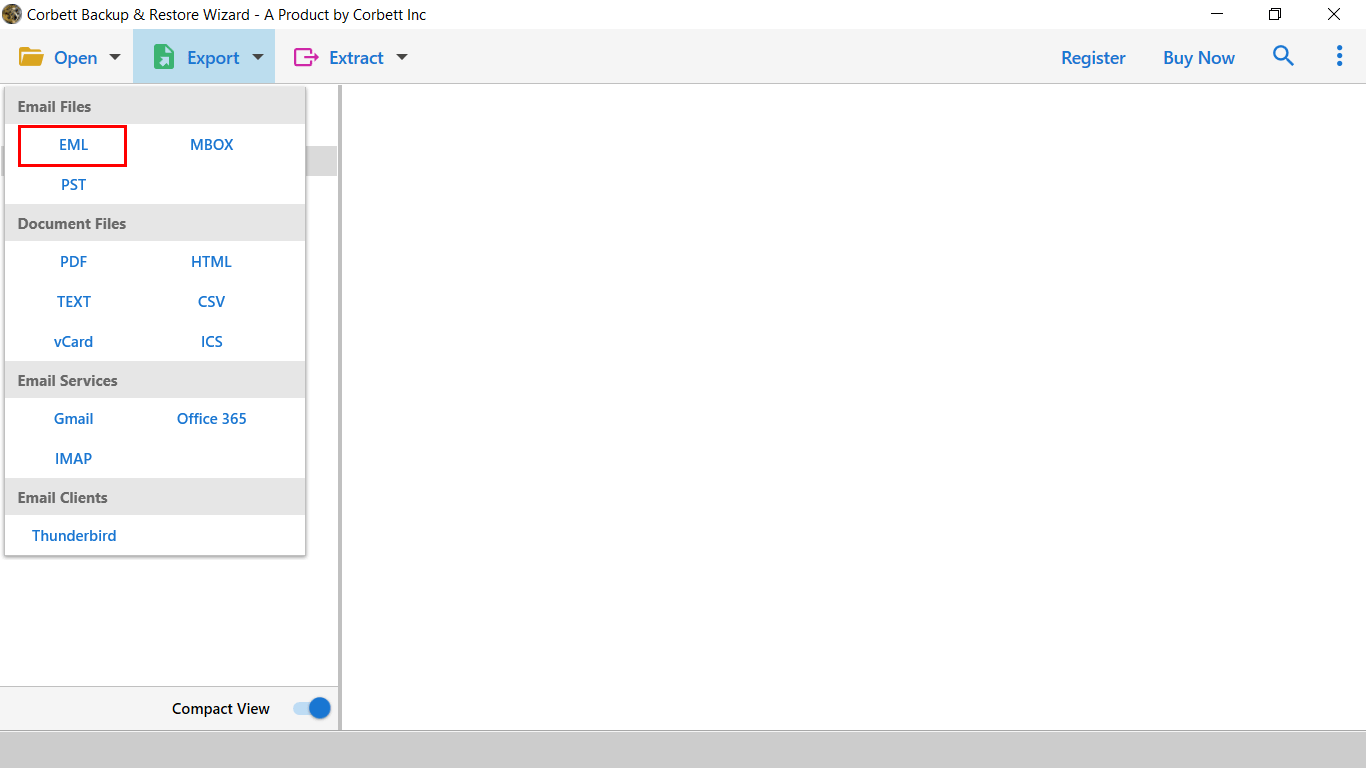
Task: Expand the Extract dropdown arrow
Action: pos(402,58)
